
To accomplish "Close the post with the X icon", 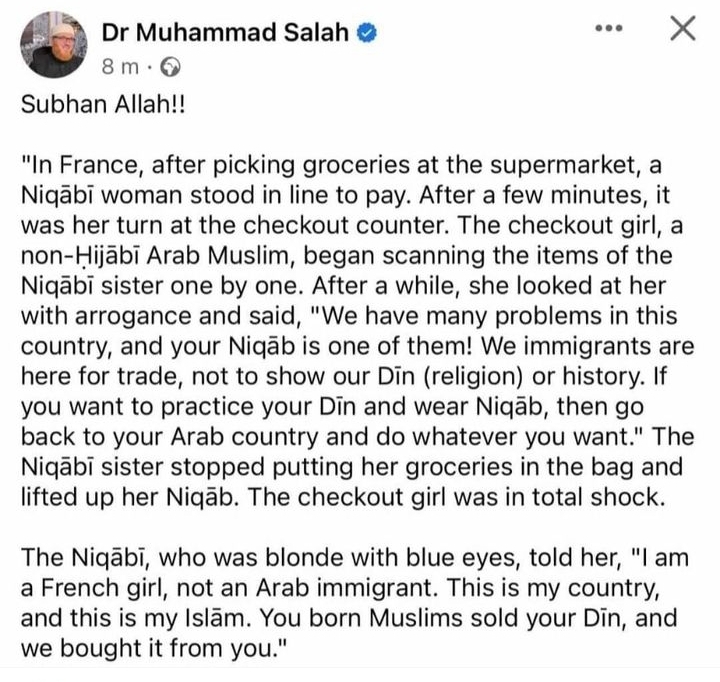I will tap(681, 30).
